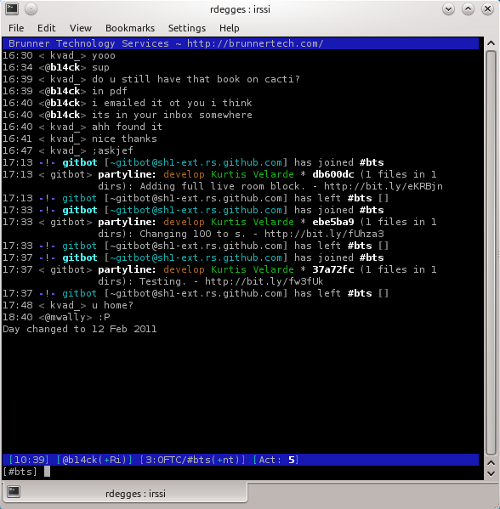The image size is (500, 509).
Task: Open the http://bit.ly/fw3fUk link
Action: 264,282
